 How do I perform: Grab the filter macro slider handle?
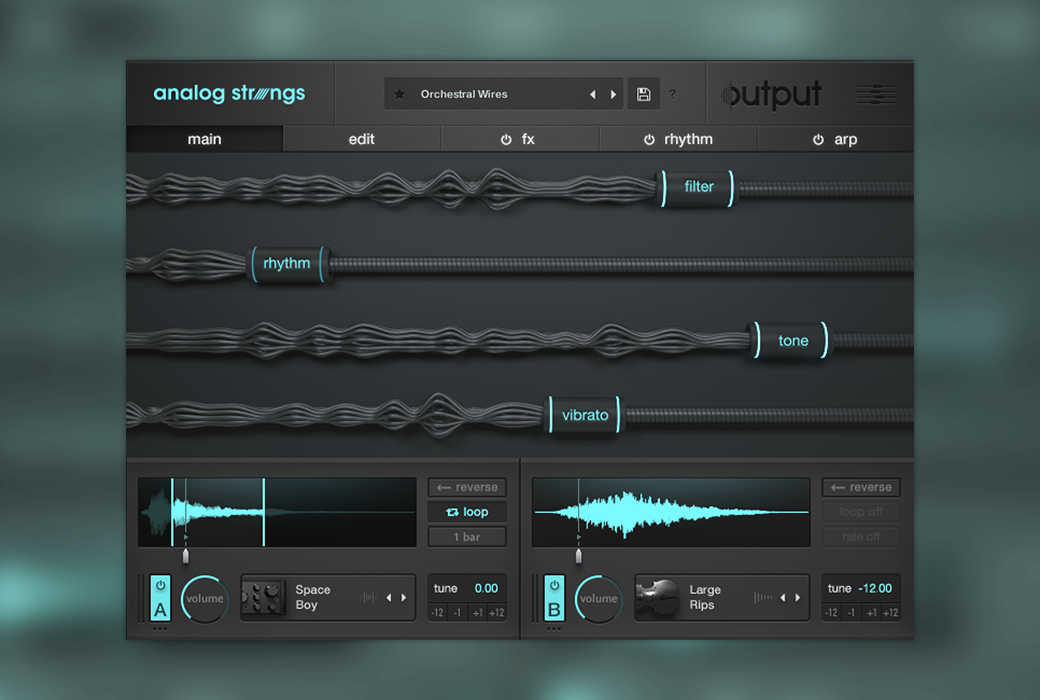tap(698, 188)
